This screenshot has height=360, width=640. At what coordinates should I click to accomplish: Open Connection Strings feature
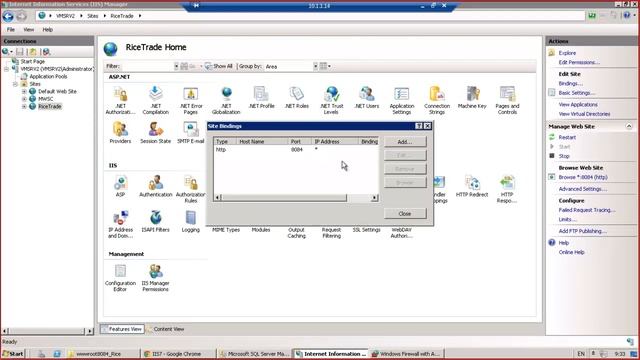tap(437, 100)
